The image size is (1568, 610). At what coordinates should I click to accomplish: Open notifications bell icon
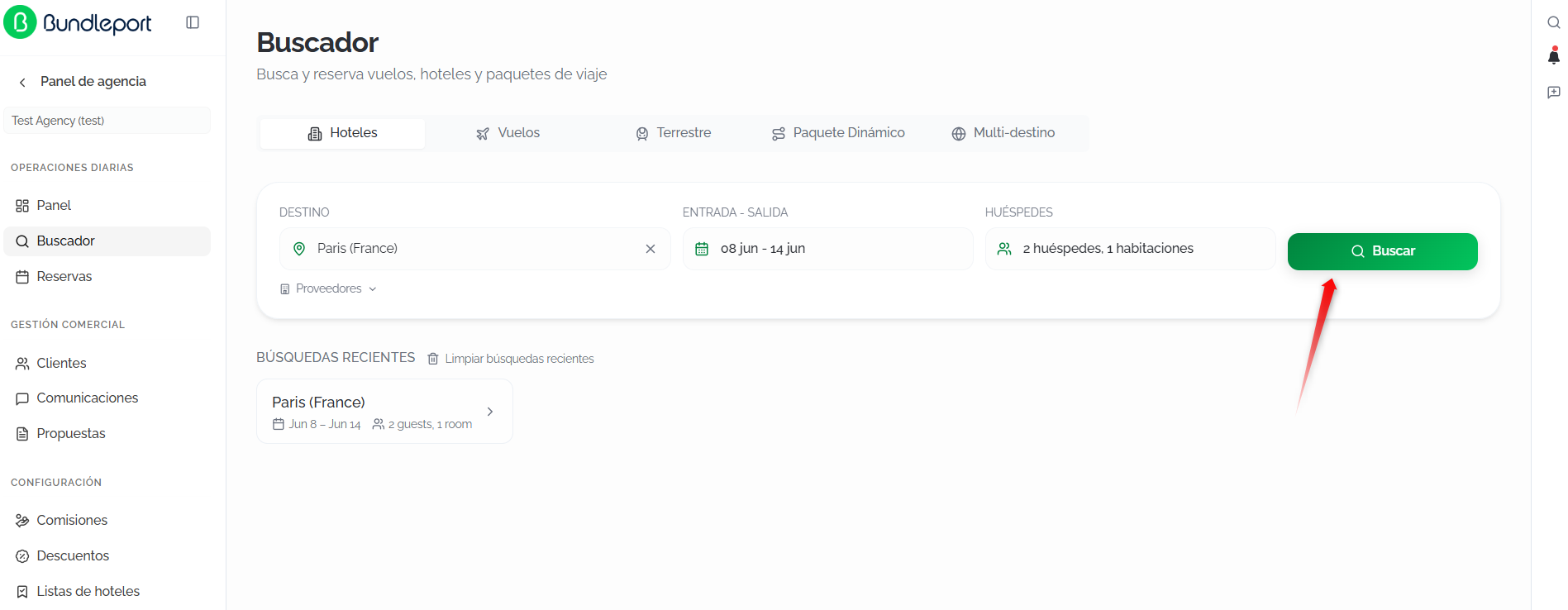tap(1554, 56)
